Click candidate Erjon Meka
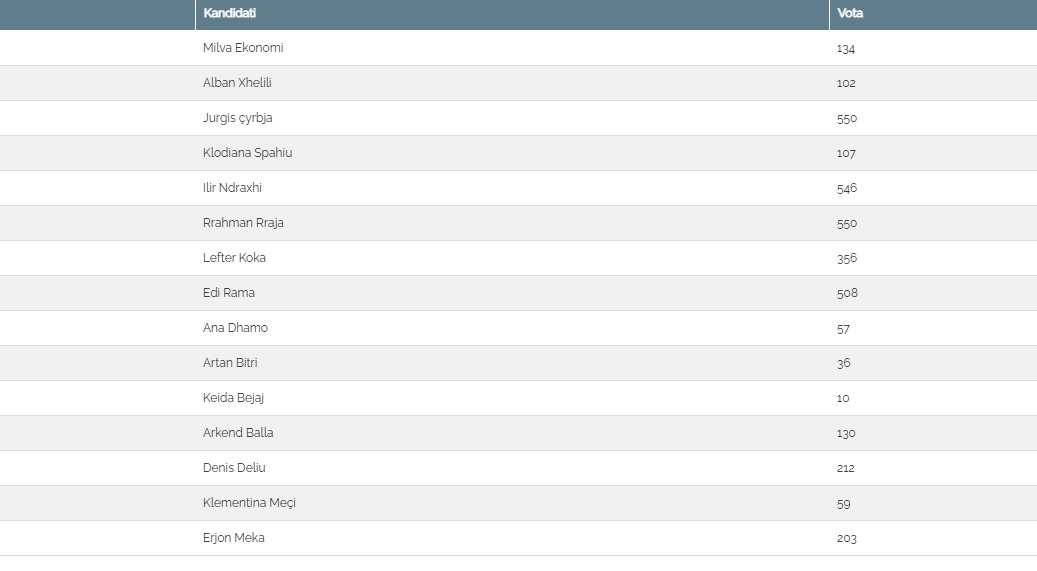The width and height of the screenshot is (1037, 571). click(233, 538)
